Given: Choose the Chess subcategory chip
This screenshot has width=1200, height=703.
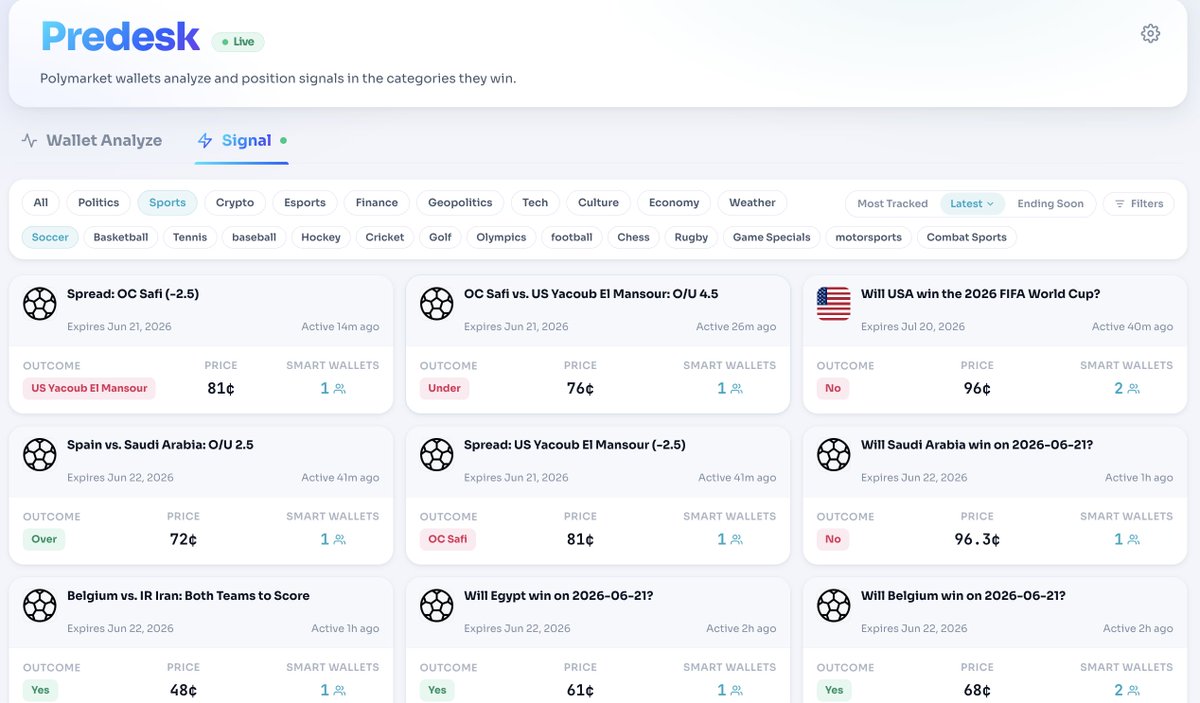Looking at the screenshot, I should click(634, 238).
